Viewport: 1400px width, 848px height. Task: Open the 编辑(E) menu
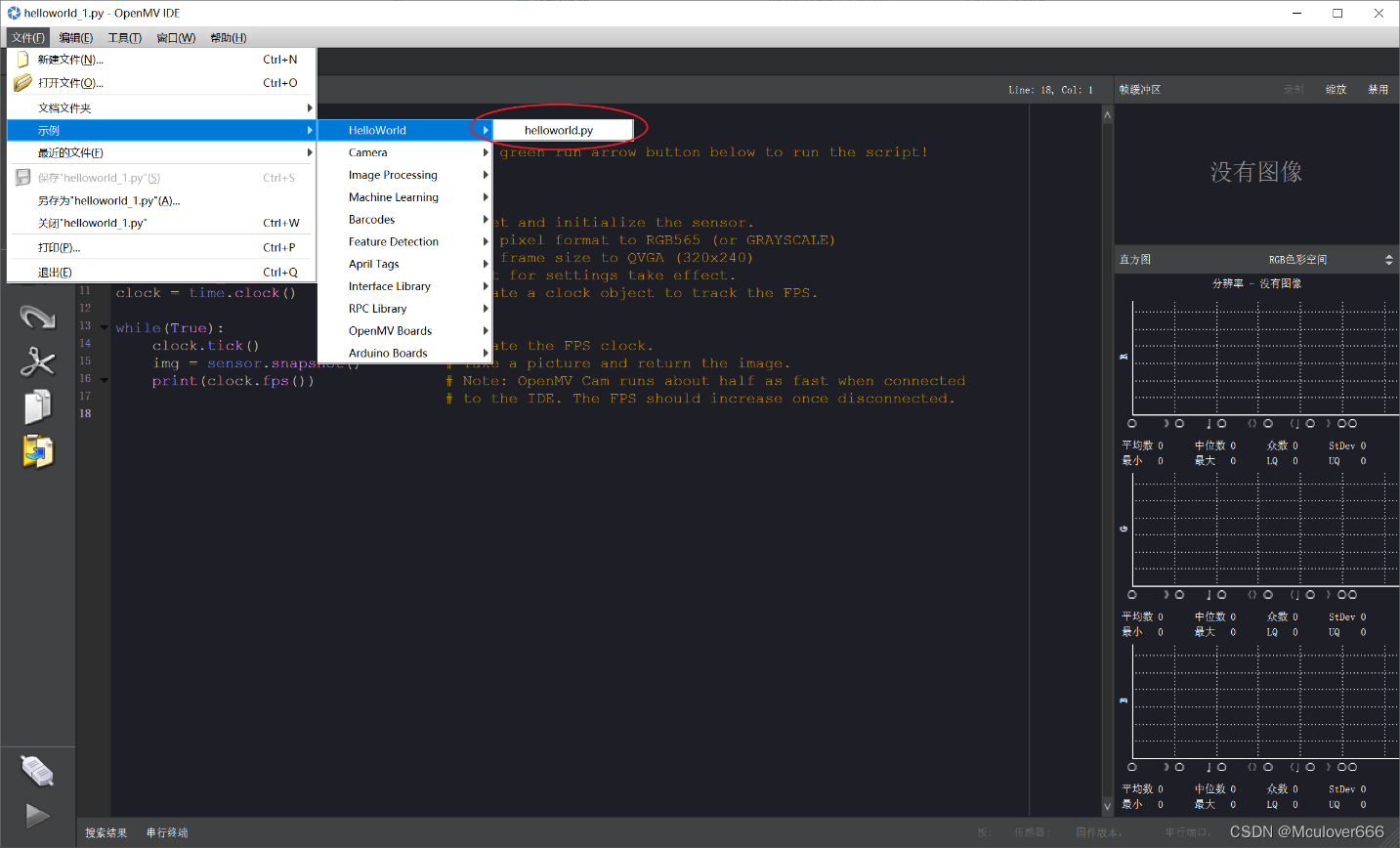click(75, 37)
